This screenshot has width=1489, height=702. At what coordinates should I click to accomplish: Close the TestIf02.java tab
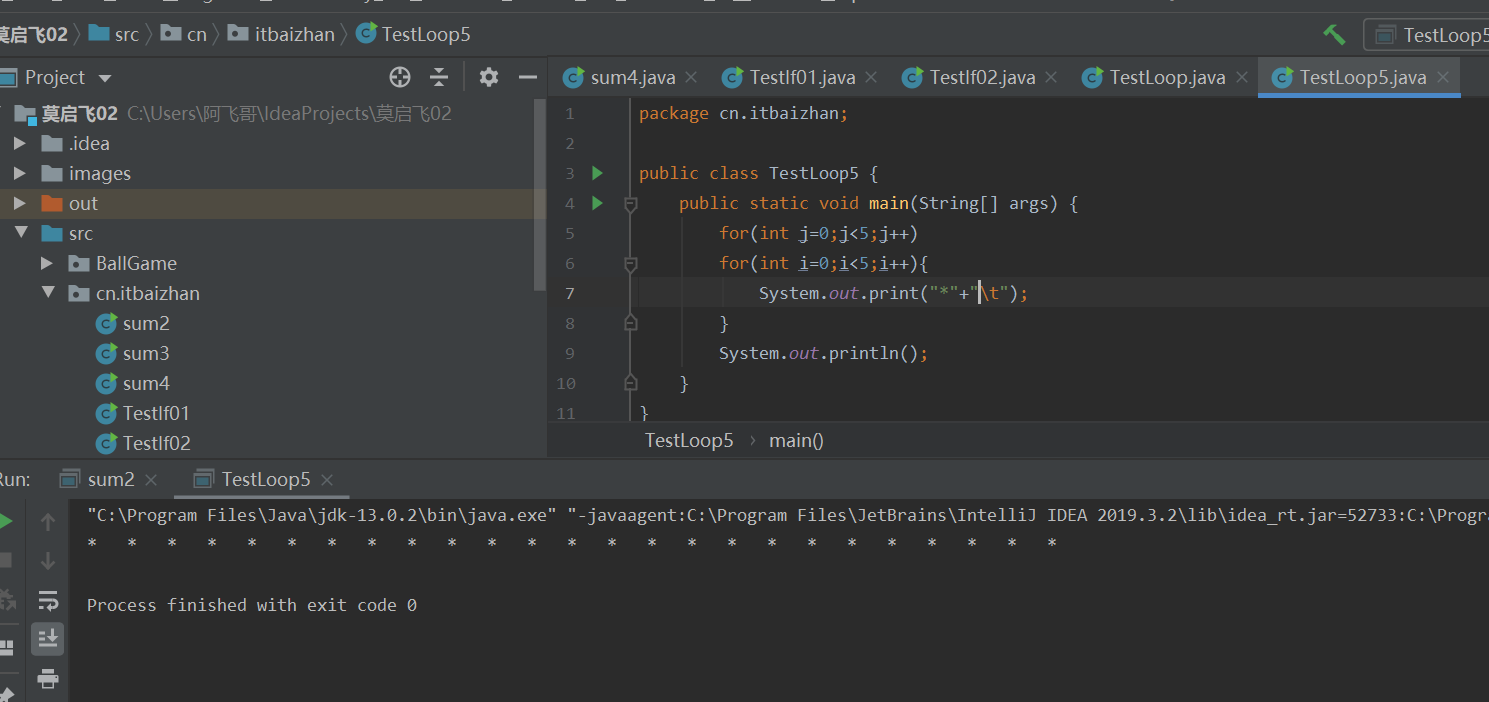(x=1051, y=77)
